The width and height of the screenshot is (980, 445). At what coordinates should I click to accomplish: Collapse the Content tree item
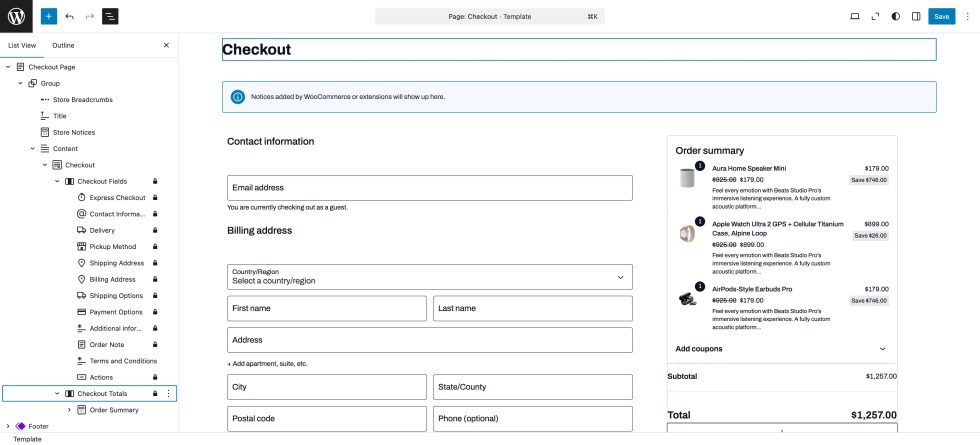click(x=32, y=149)
